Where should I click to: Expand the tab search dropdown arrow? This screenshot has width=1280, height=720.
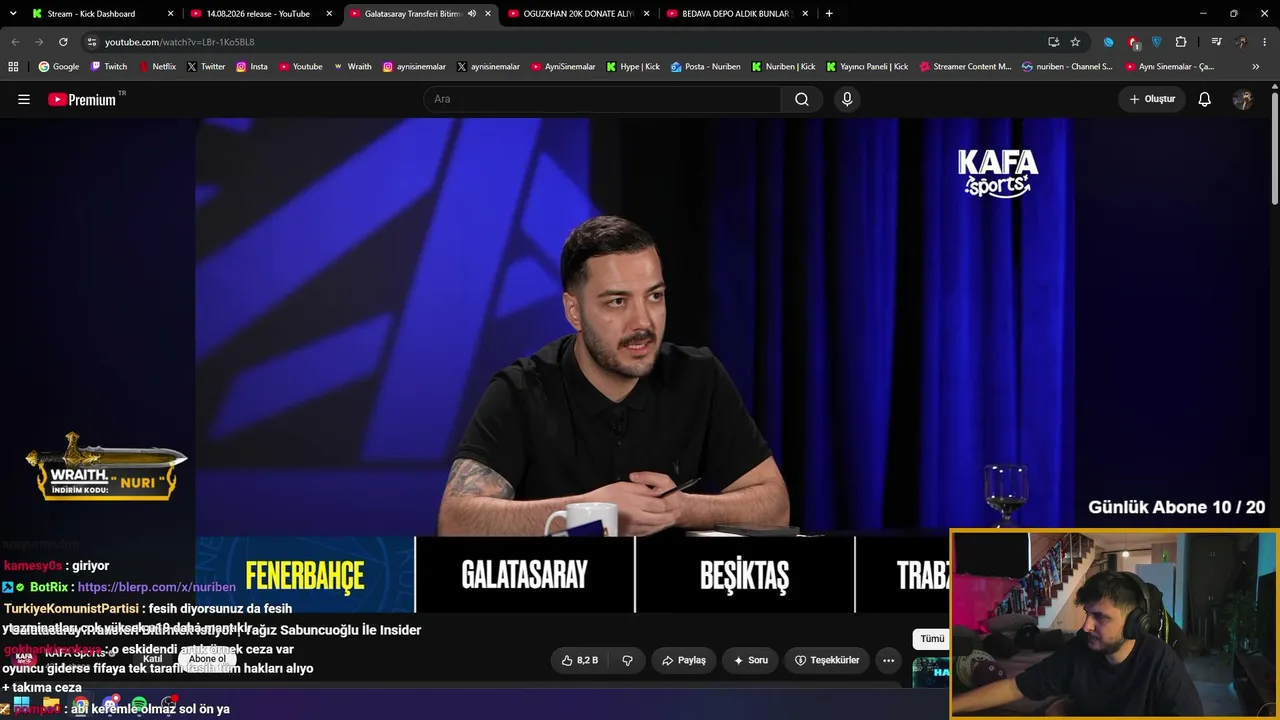[x=15, y=14]
